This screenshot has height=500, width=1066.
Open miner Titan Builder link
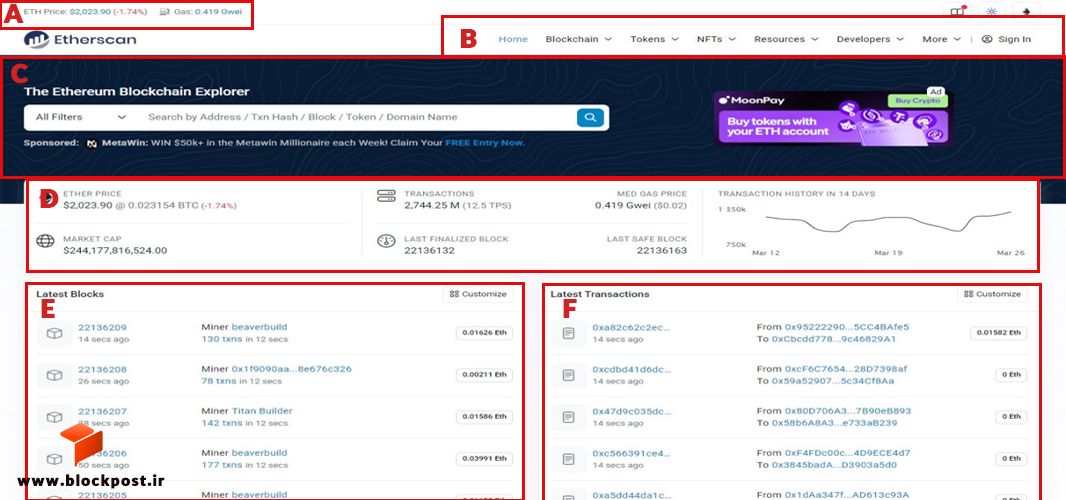262,411
